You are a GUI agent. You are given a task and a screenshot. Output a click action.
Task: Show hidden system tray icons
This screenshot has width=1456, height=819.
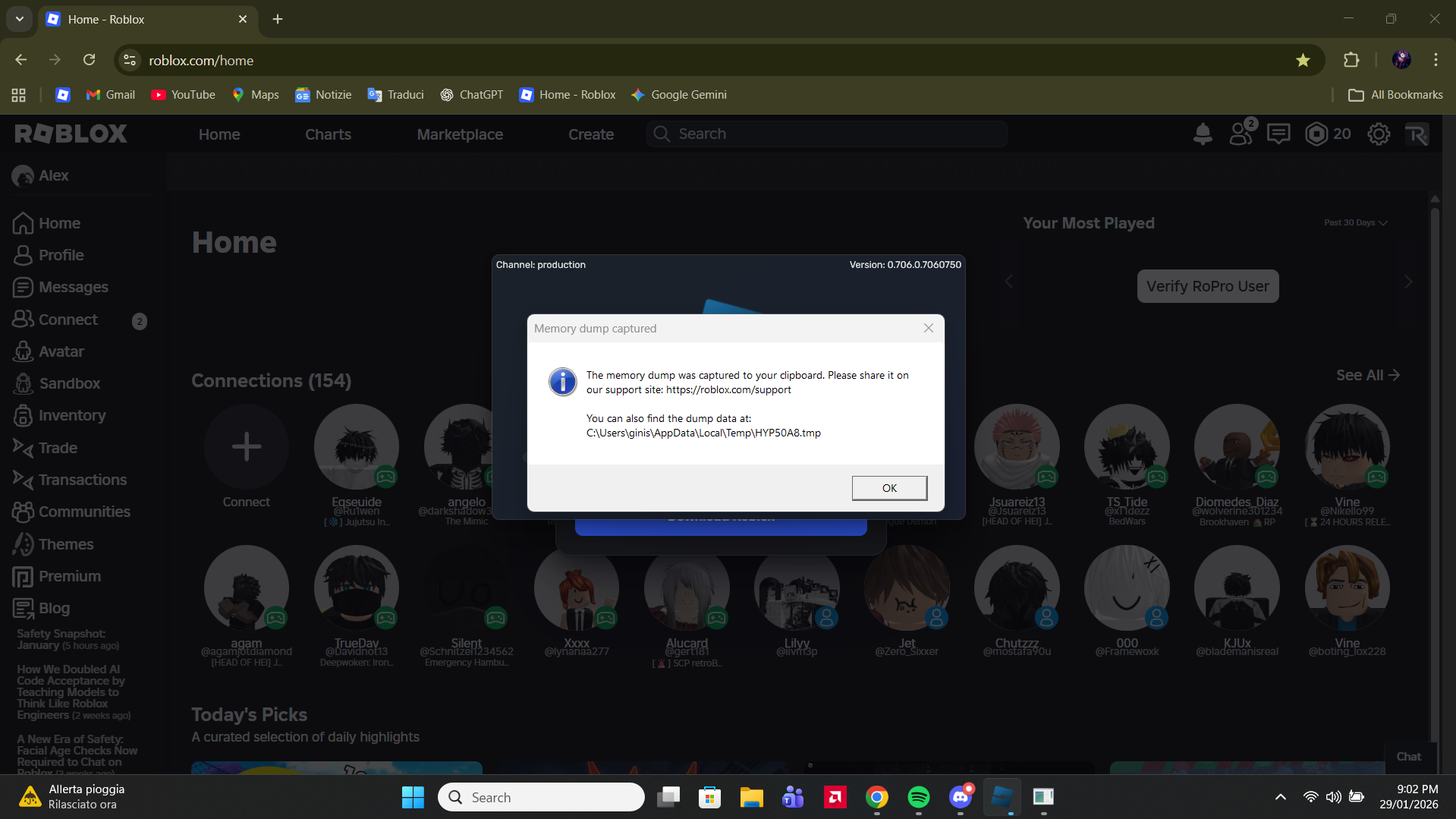click(x=1281, y=797)
